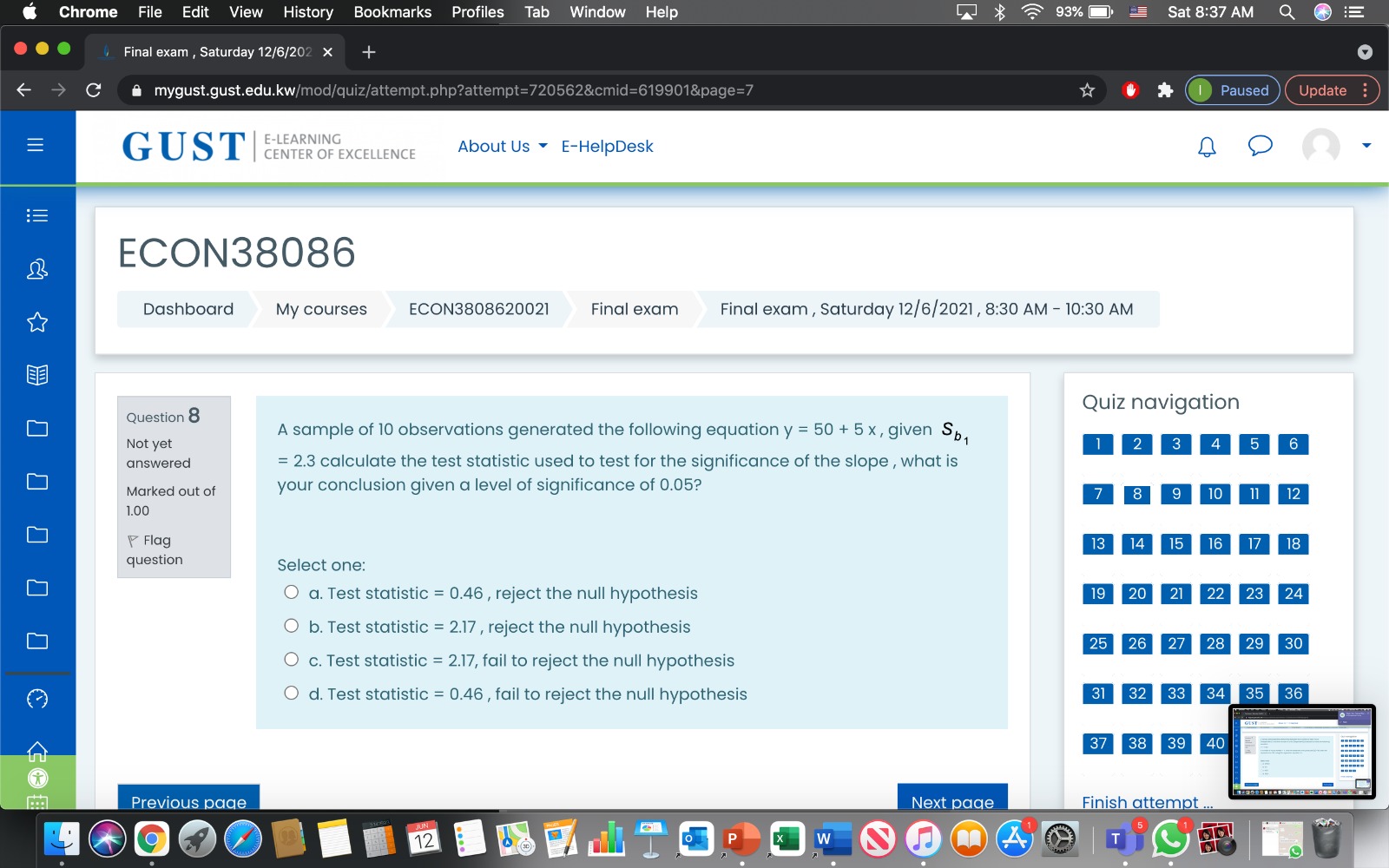The image size is (1389, 868).
Task: Click the hamburger menu icon near GUST logo
Action: [36, 145]
